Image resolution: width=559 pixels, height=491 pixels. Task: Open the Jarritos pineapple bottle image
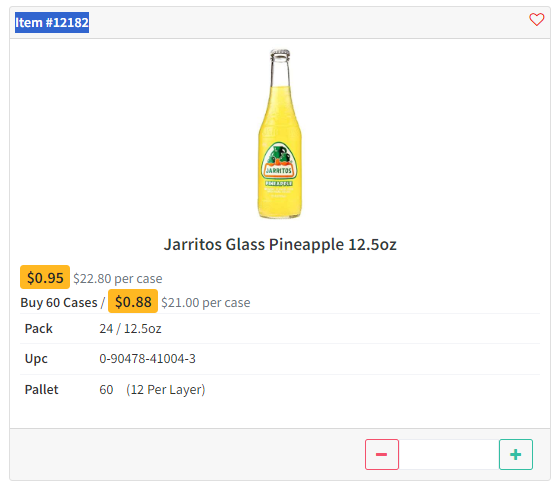280,134
